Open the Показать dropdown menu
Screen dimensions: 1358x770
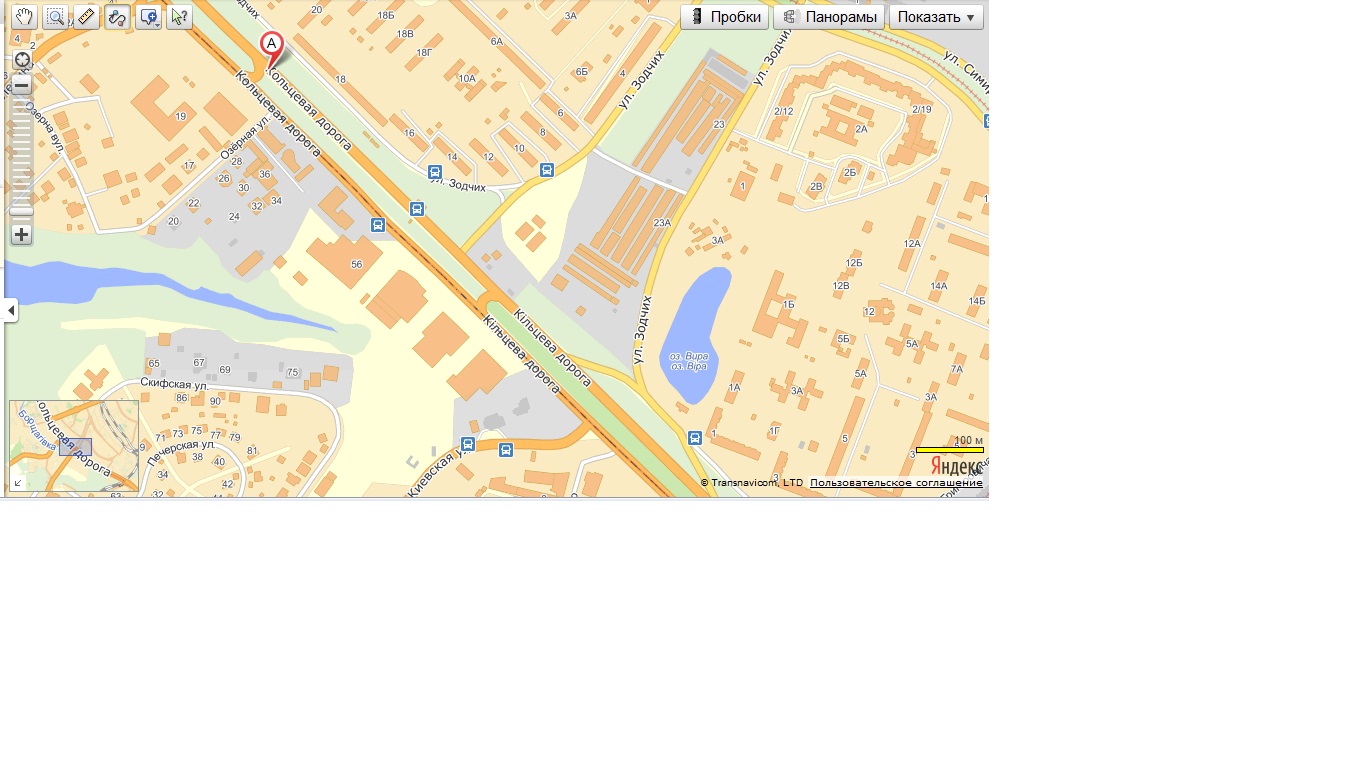coord(936,17)
